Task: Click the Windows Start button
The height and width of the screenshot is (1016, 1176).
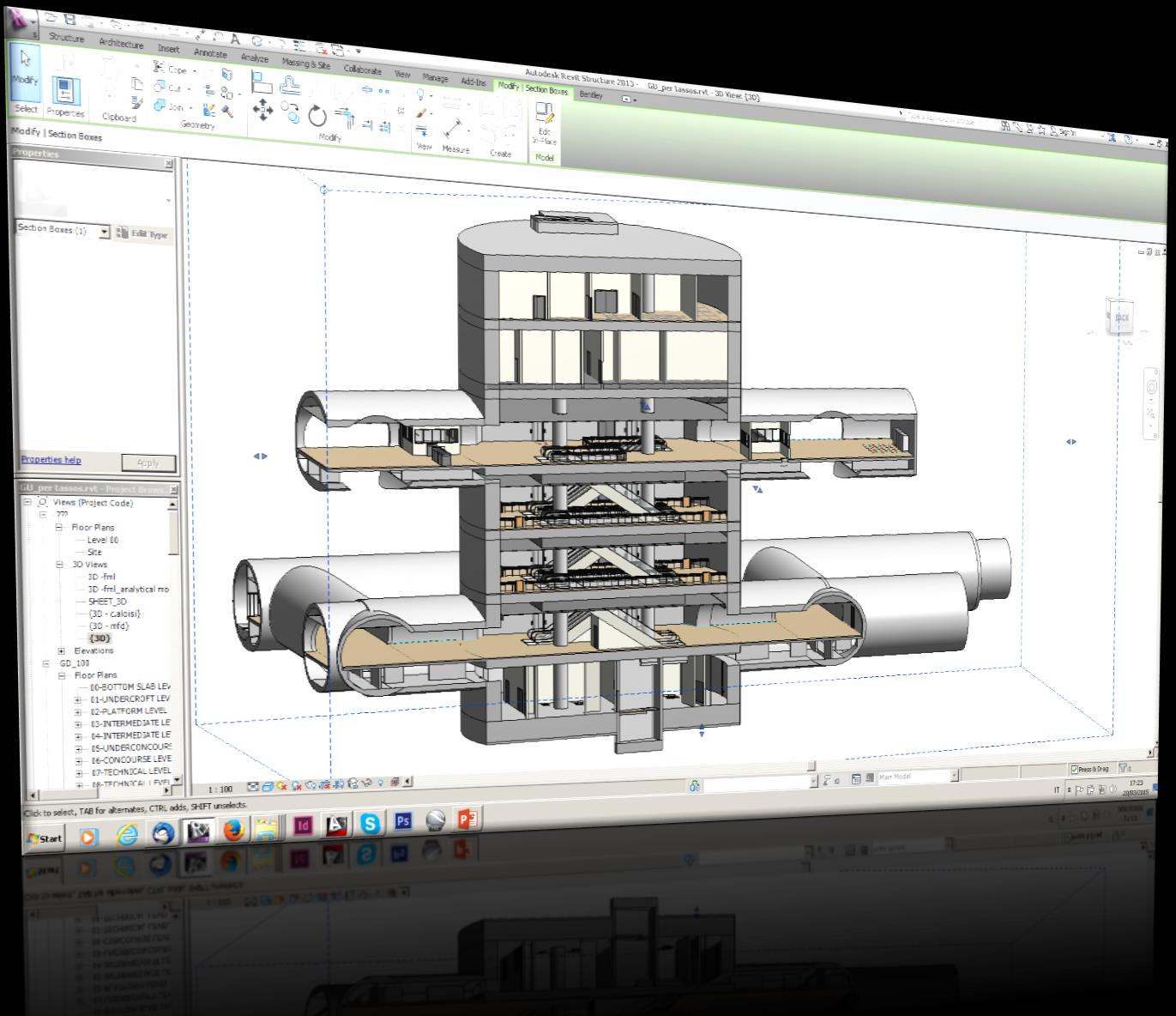Action: (45, 838)
